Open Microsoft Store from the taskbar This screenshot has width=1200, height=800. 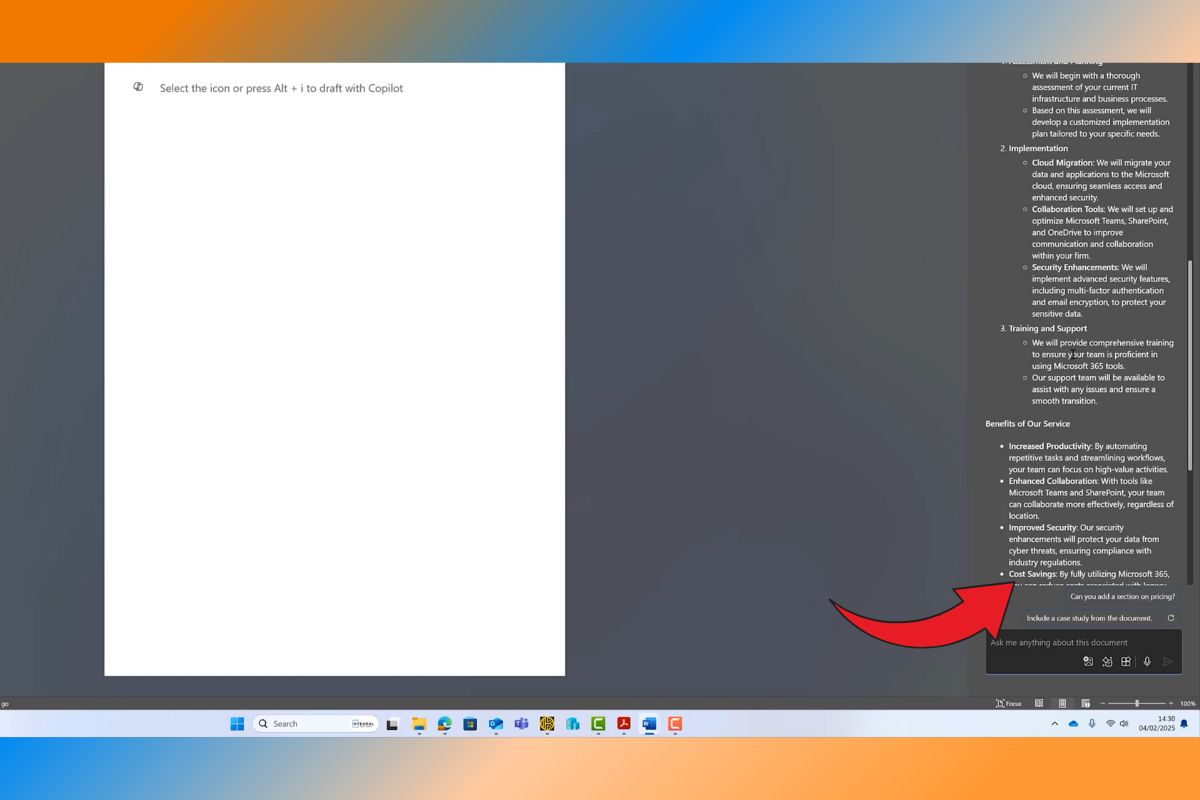pyautogui.click(x=470, y=724)
